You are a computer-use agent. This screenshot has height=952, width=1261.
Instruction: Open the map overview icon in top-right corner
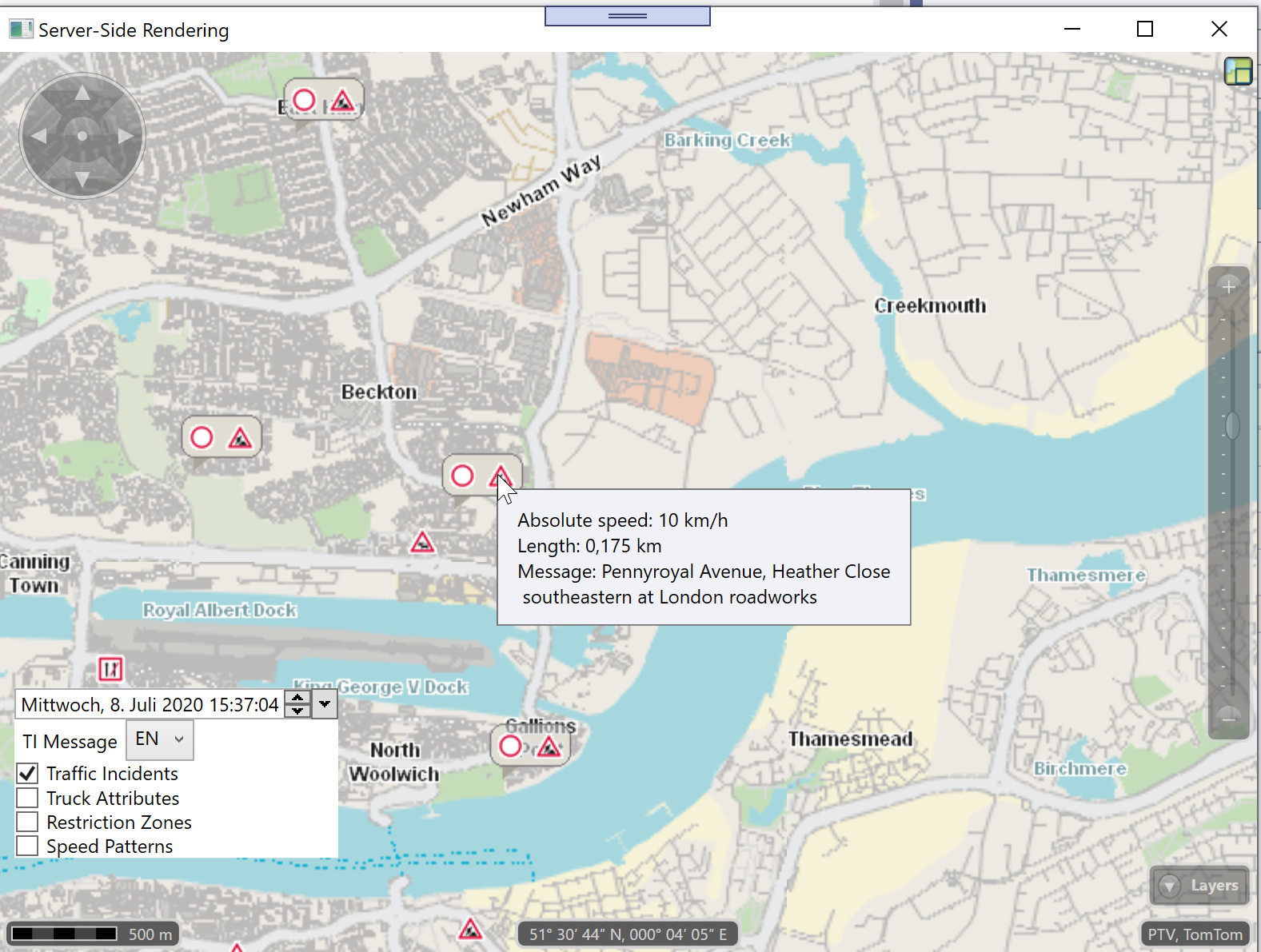(x=1238, y=71)
